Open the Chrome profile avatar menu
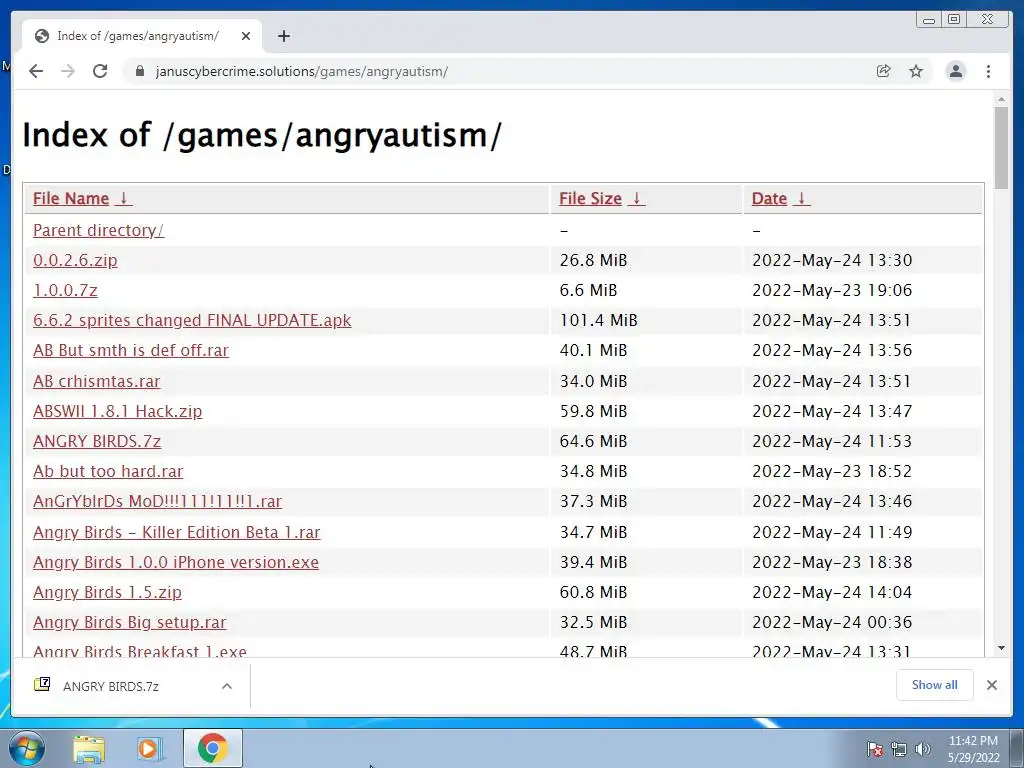 955,71
